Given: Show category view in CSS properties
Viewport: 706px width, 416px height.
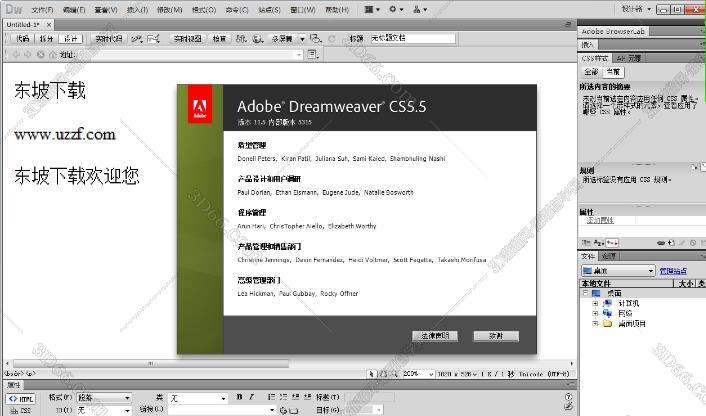Looking at the screenshot, I should pyautogui.click(x=586, y=243).
